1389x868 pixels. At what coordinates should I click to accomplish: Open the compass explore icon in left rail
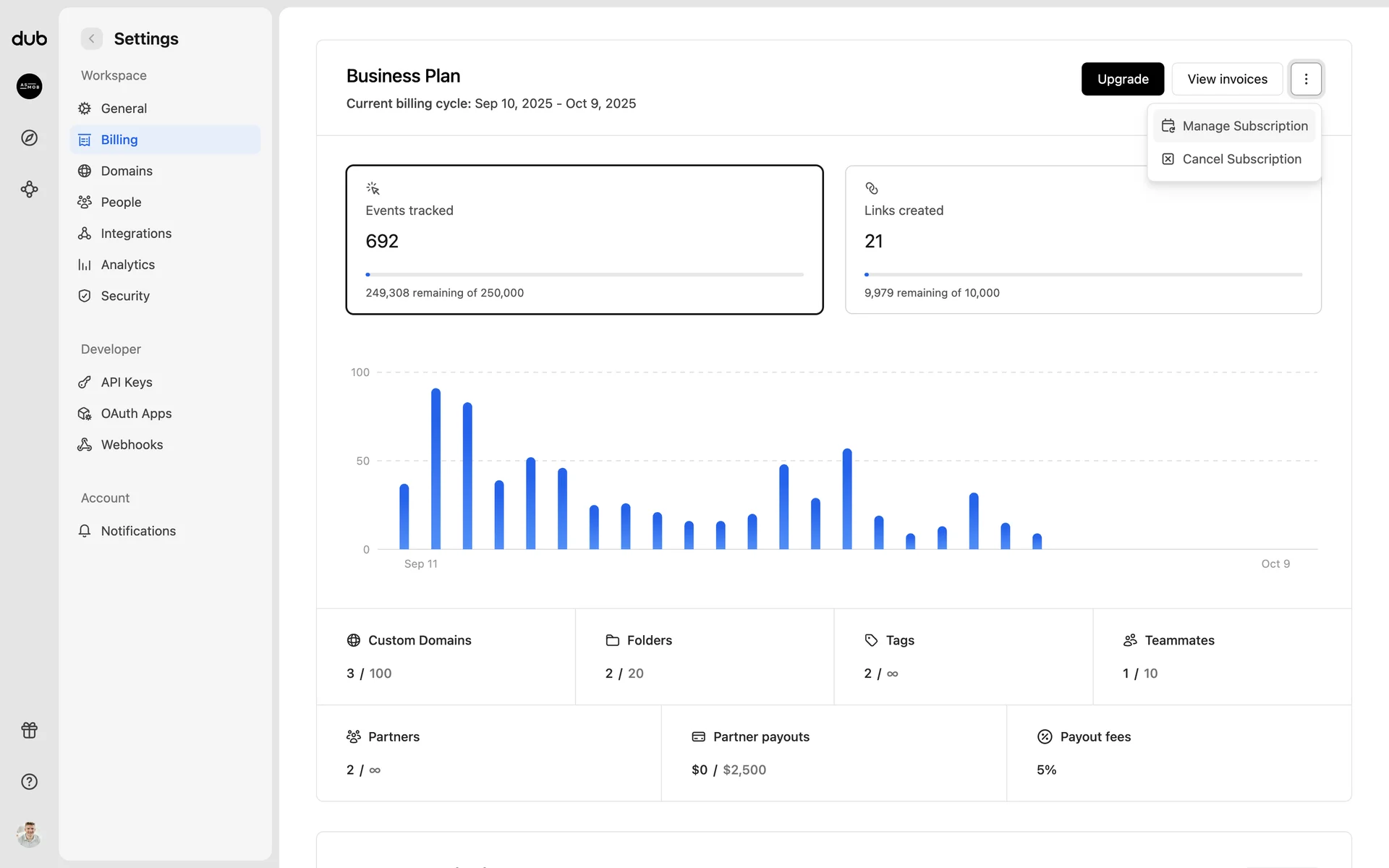tap(30, 138)
